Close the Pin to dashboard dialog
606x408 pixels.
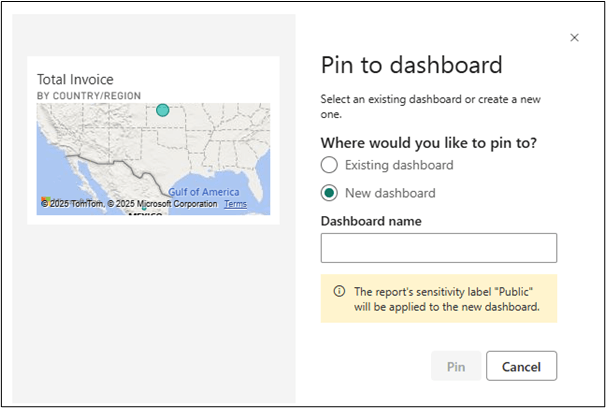(x=574, y=38)
